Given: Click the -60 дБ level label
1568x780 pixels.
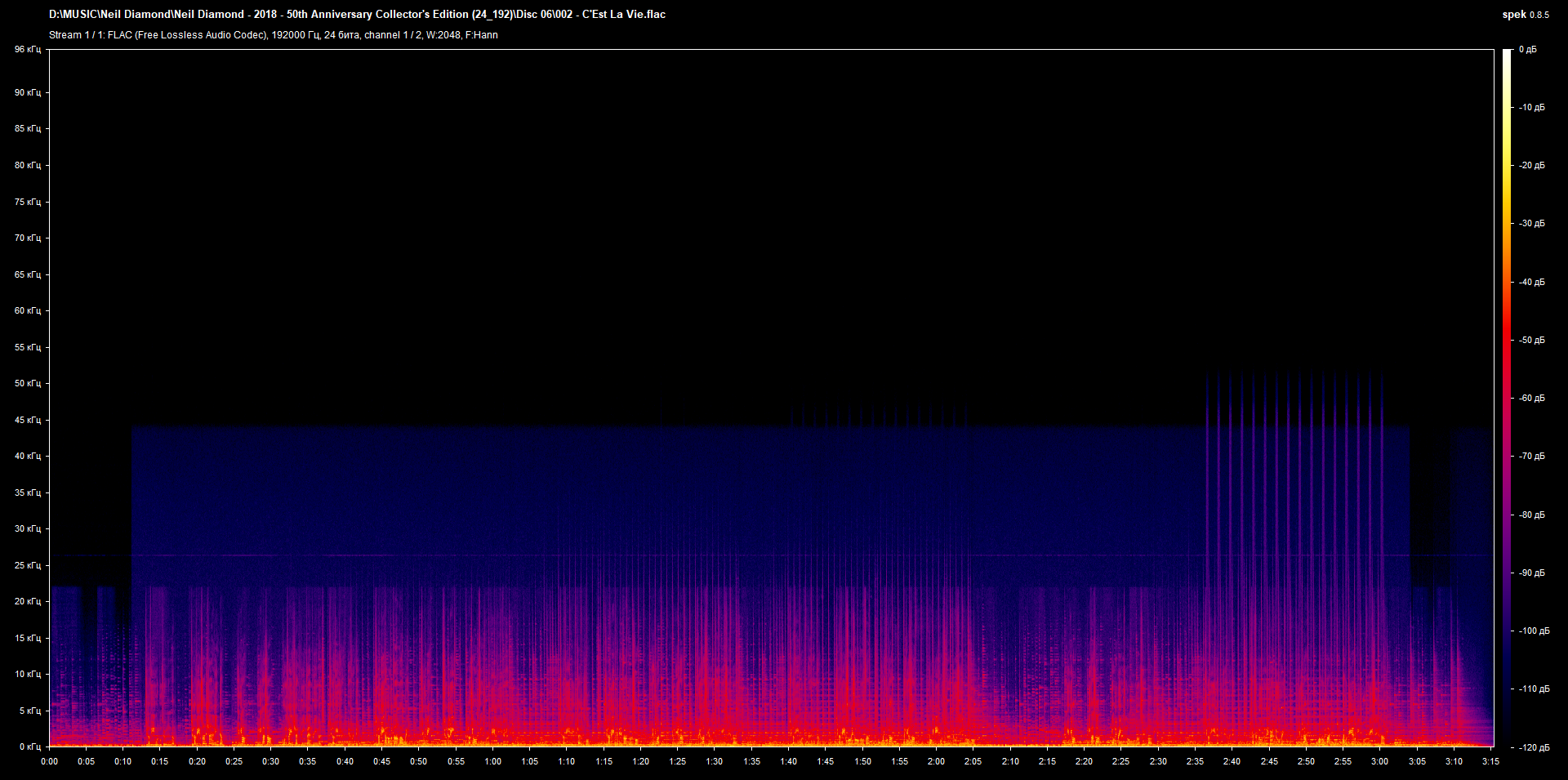Looking at the screenshot, I should [x=1531, y=399].
